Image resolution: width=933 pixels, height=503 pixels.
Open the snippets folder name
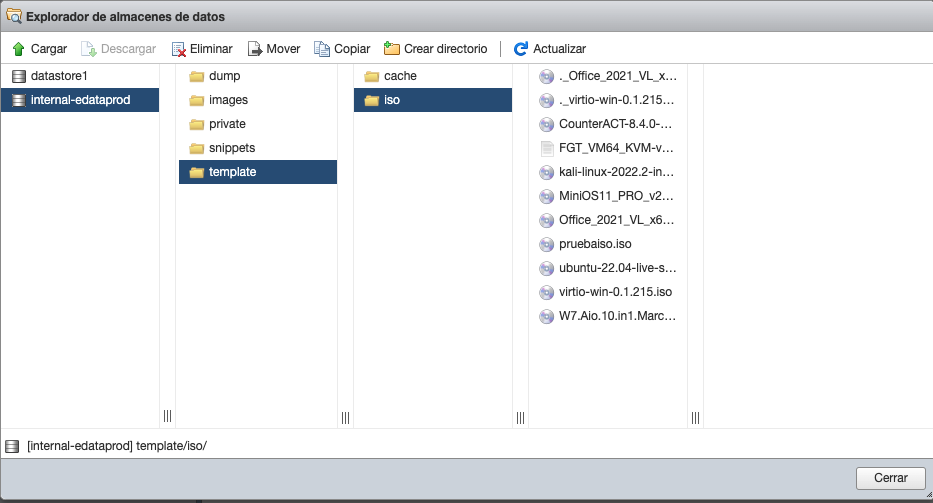[232, 148]
